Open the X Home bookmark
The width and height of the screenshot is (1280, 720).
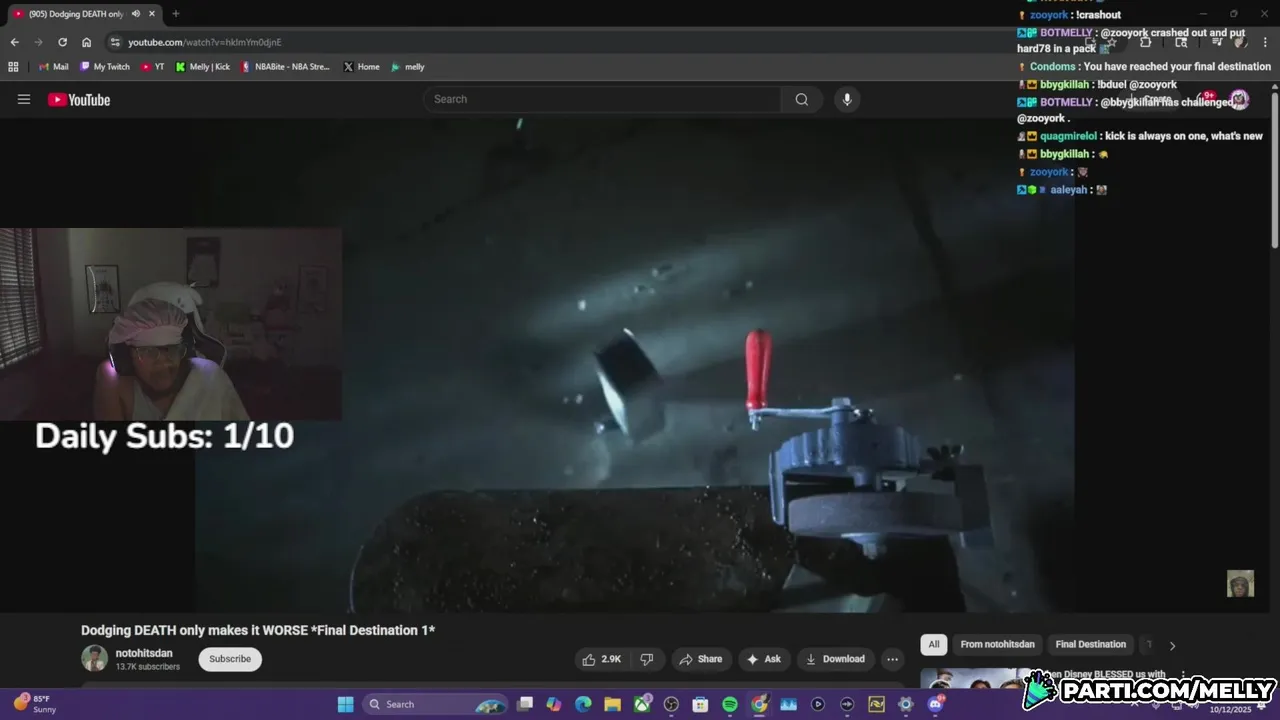(361, 67)
